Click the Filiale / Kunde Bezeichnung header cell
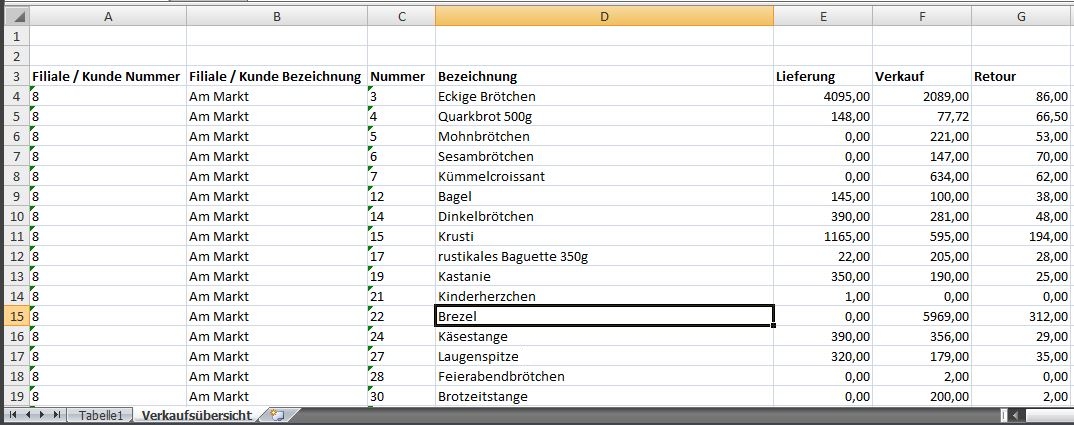This screenshot has width=1074, height=425. coord(276,76)
